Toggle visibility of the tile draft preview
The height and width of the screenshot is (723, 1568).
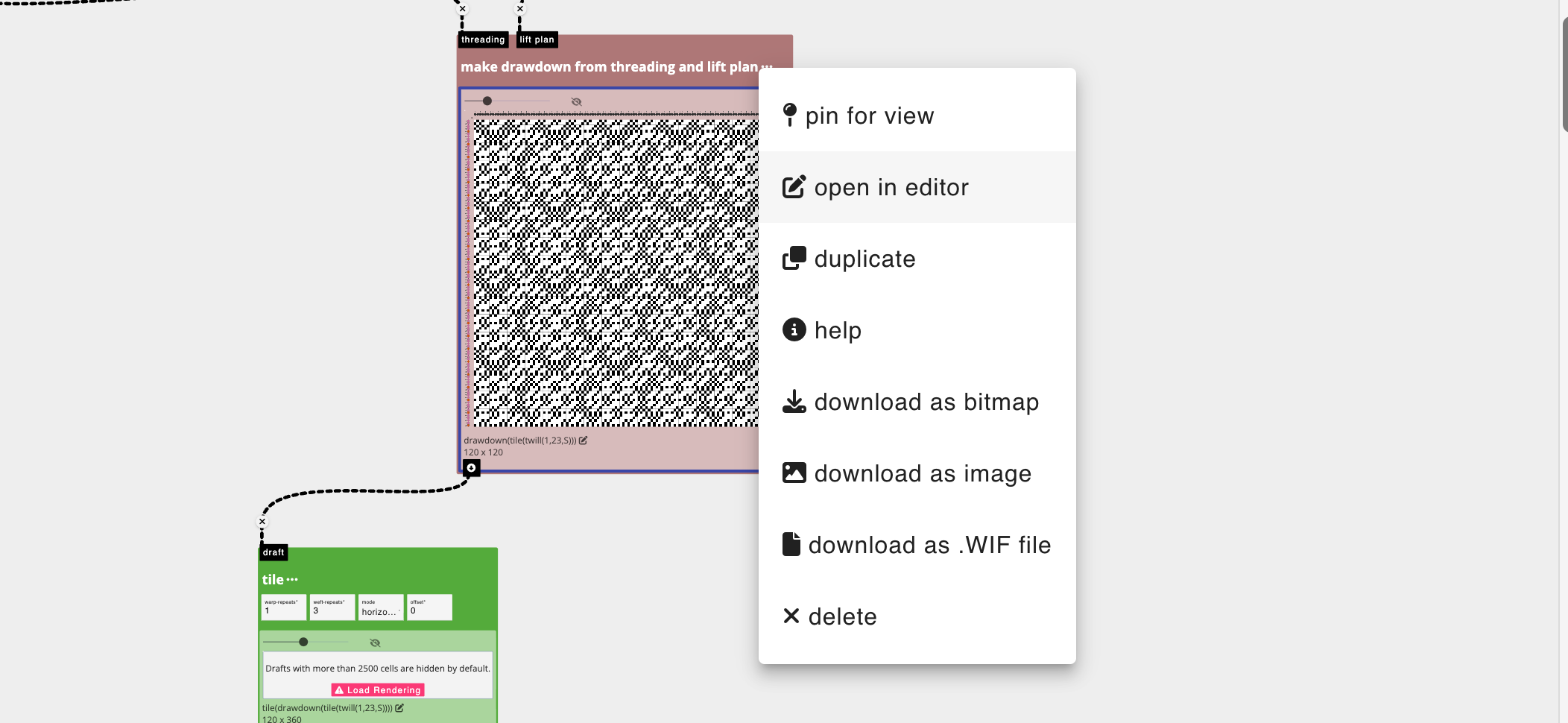pyautogui.click(x=375, y=643)
